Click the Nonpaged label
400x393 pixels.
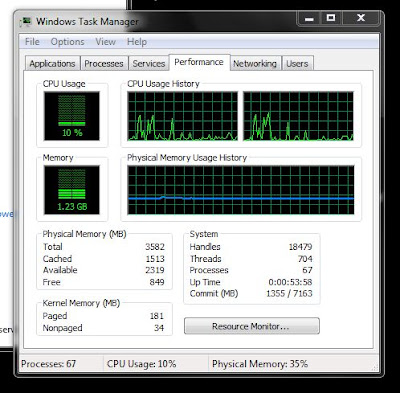[x=62, y=328]
